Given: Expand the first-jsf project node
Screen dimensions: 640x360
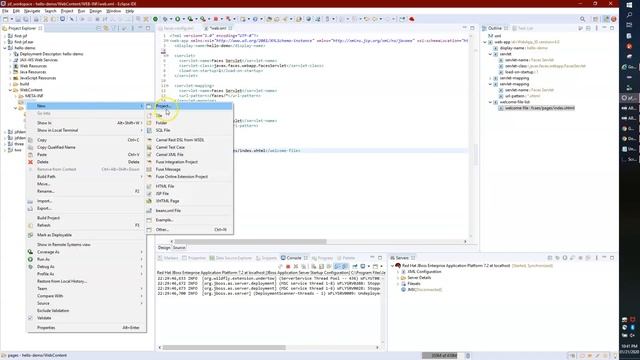Looking at the screenshot, I should pos(5,36).
